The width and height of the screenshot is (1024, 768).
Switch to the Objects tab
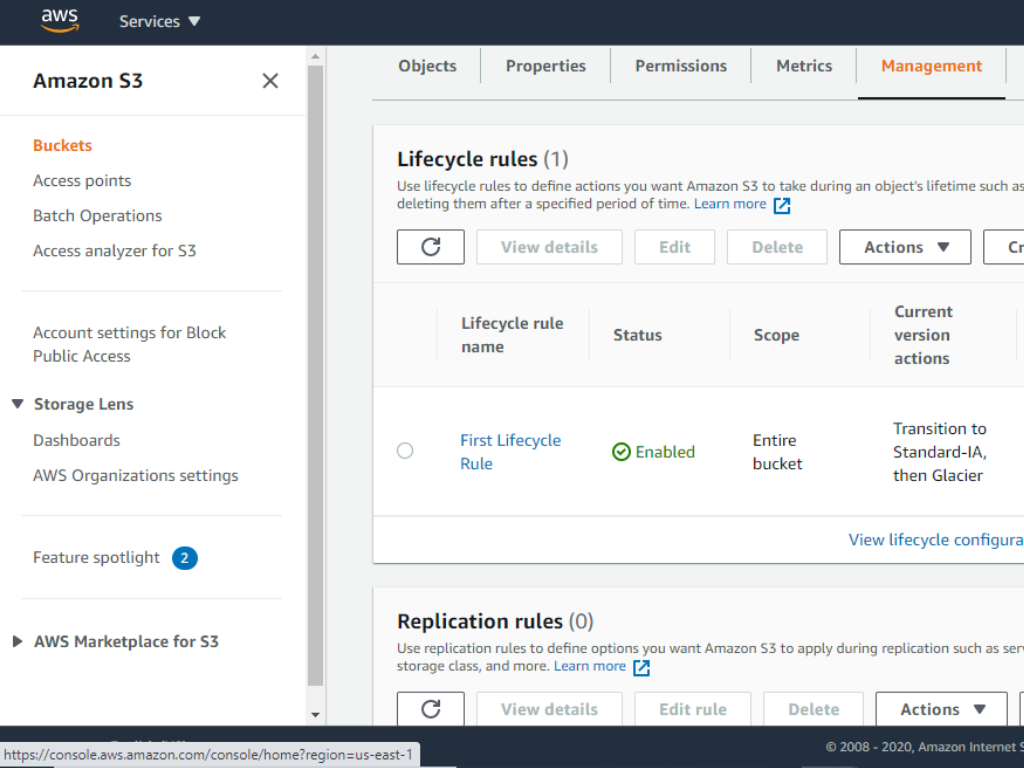[x=427, y=66]
